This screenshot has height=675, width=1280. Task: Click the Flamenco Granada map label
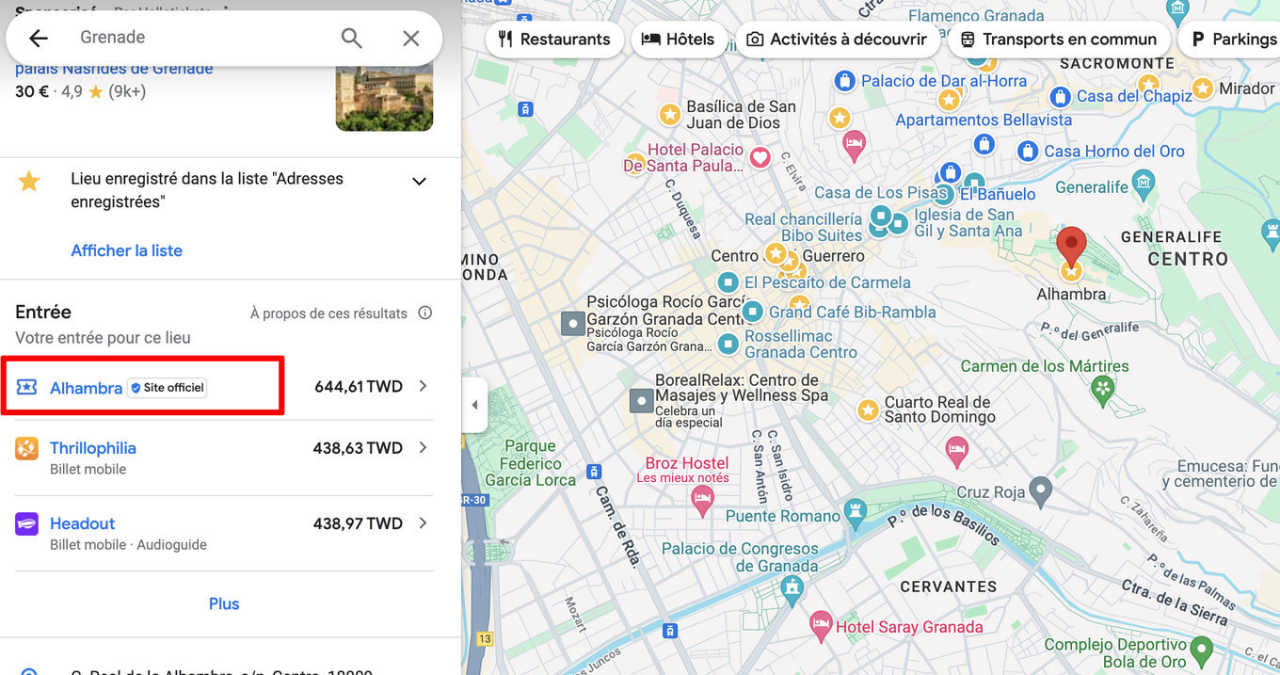[x=976, y=16]
